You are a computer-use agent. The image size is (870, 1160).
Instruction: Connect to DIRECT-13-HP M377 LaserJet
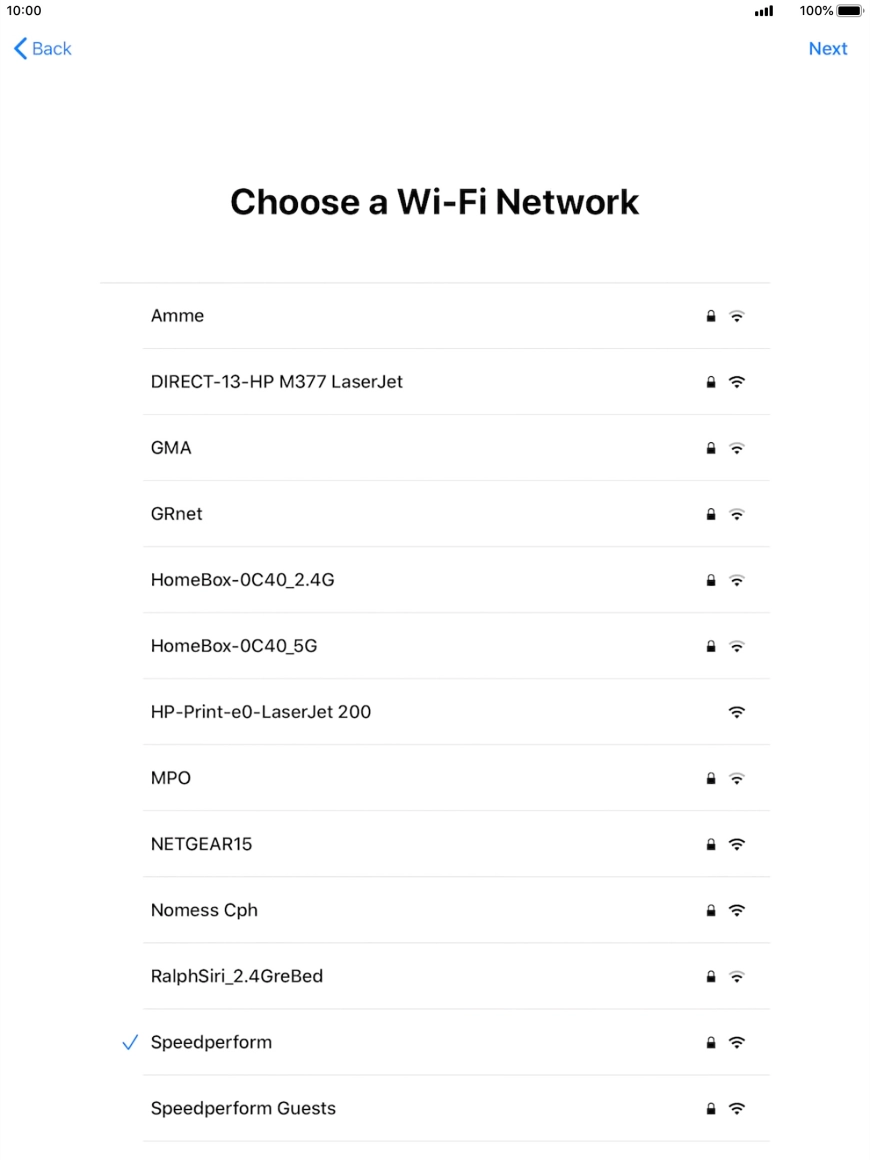[277, 382]
